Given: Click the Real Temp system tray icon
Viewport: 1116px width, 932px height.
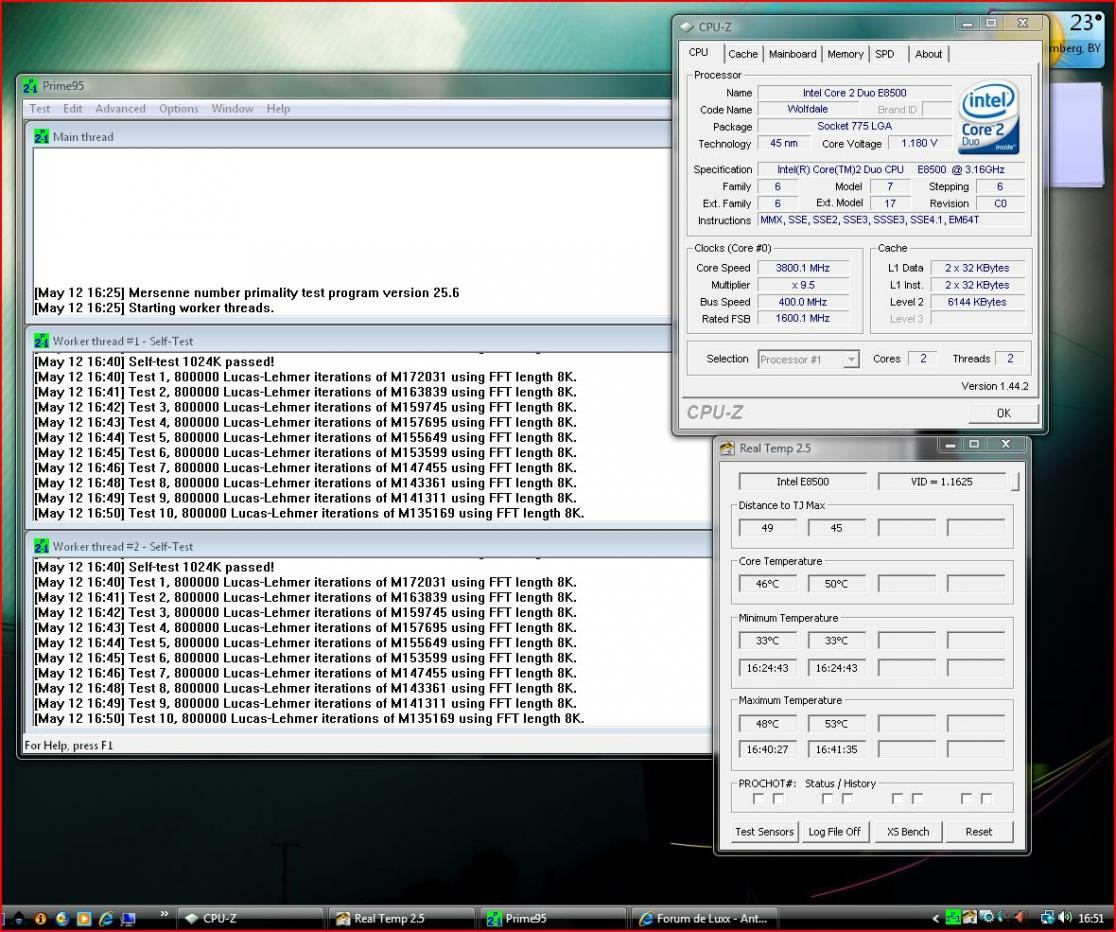Looking at the screenshot, I should [969, 917].
